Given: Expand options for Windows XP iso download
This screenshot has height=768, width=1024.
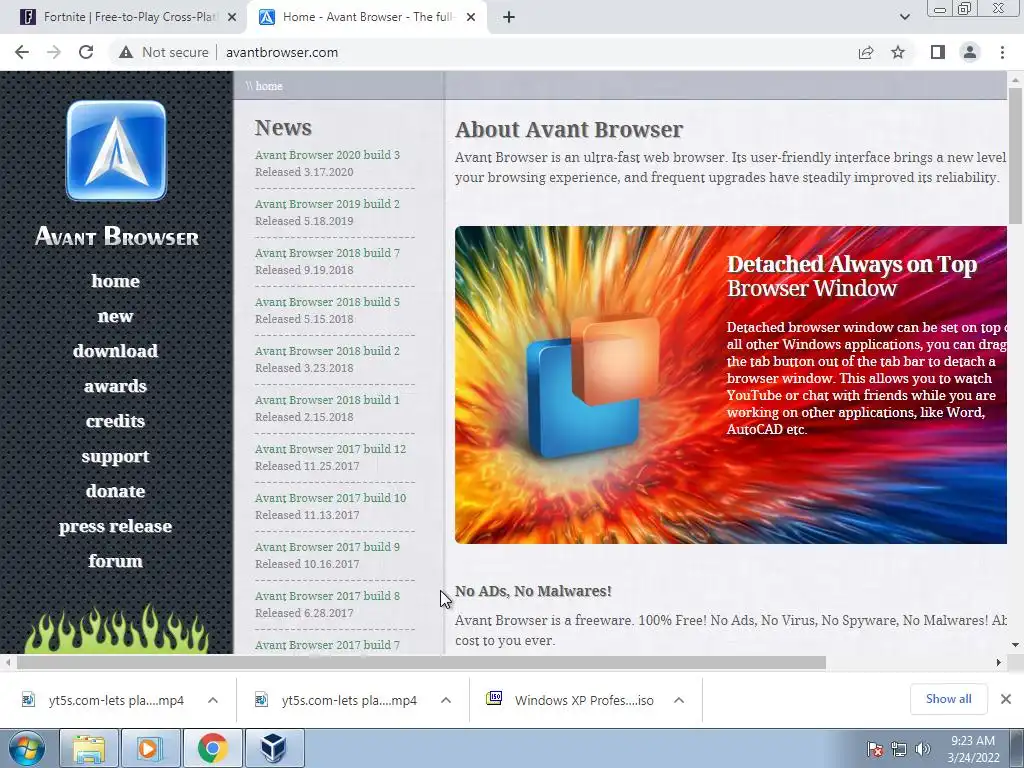Looking at the screenshot, I should (x=679, y=700).
